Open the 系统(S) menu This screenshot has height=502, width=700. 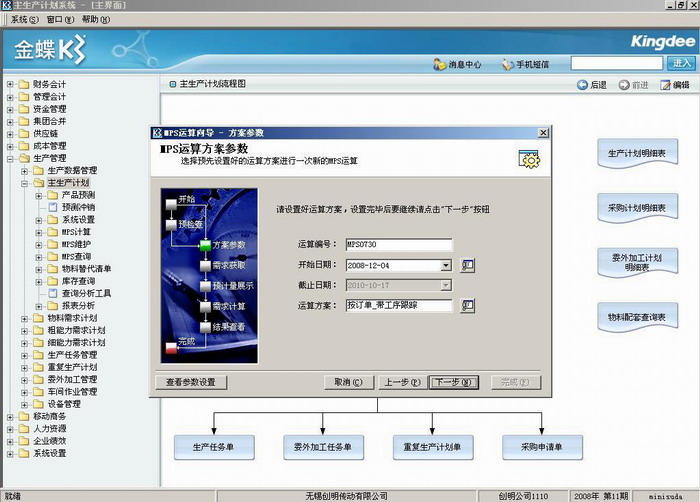[x=25, y=19]
